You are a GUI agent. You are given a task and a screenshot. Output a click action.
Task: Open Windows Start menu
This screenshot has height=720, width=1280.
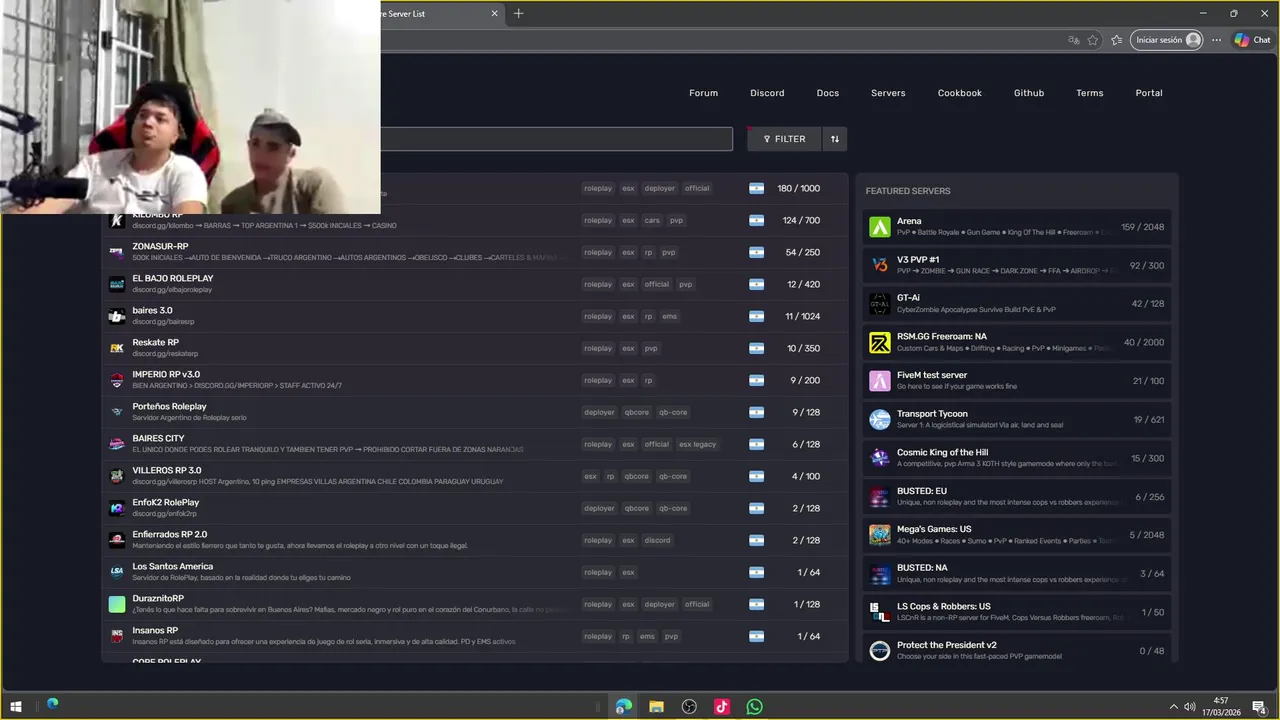coord(16,707)
